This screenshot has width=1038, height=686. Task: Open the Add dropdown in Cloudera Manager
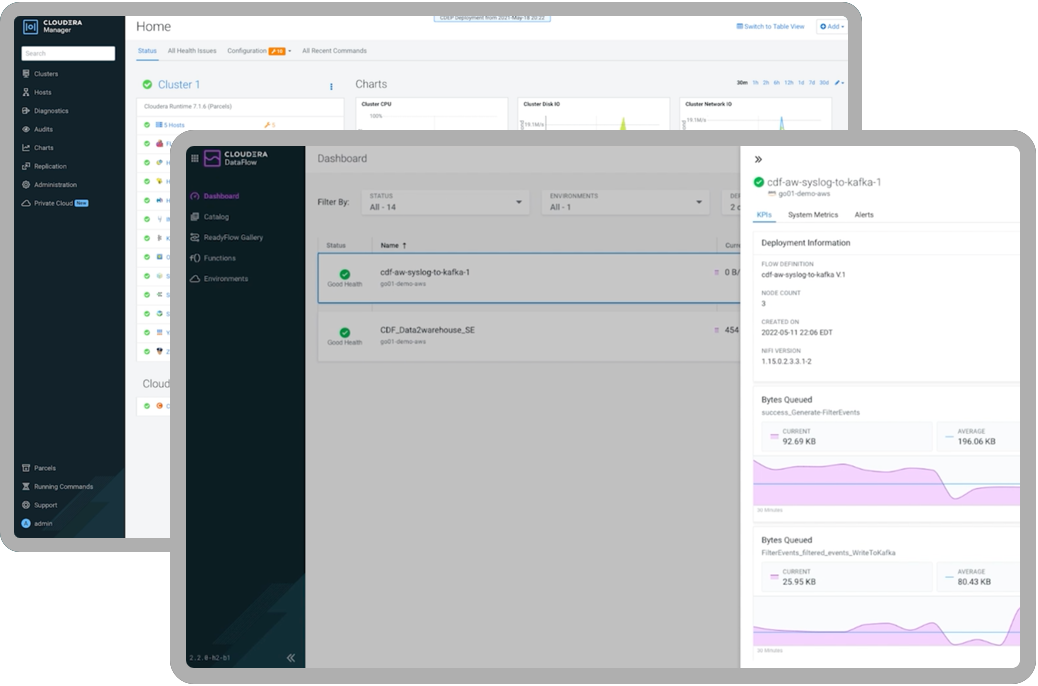[x=832, y=26]
